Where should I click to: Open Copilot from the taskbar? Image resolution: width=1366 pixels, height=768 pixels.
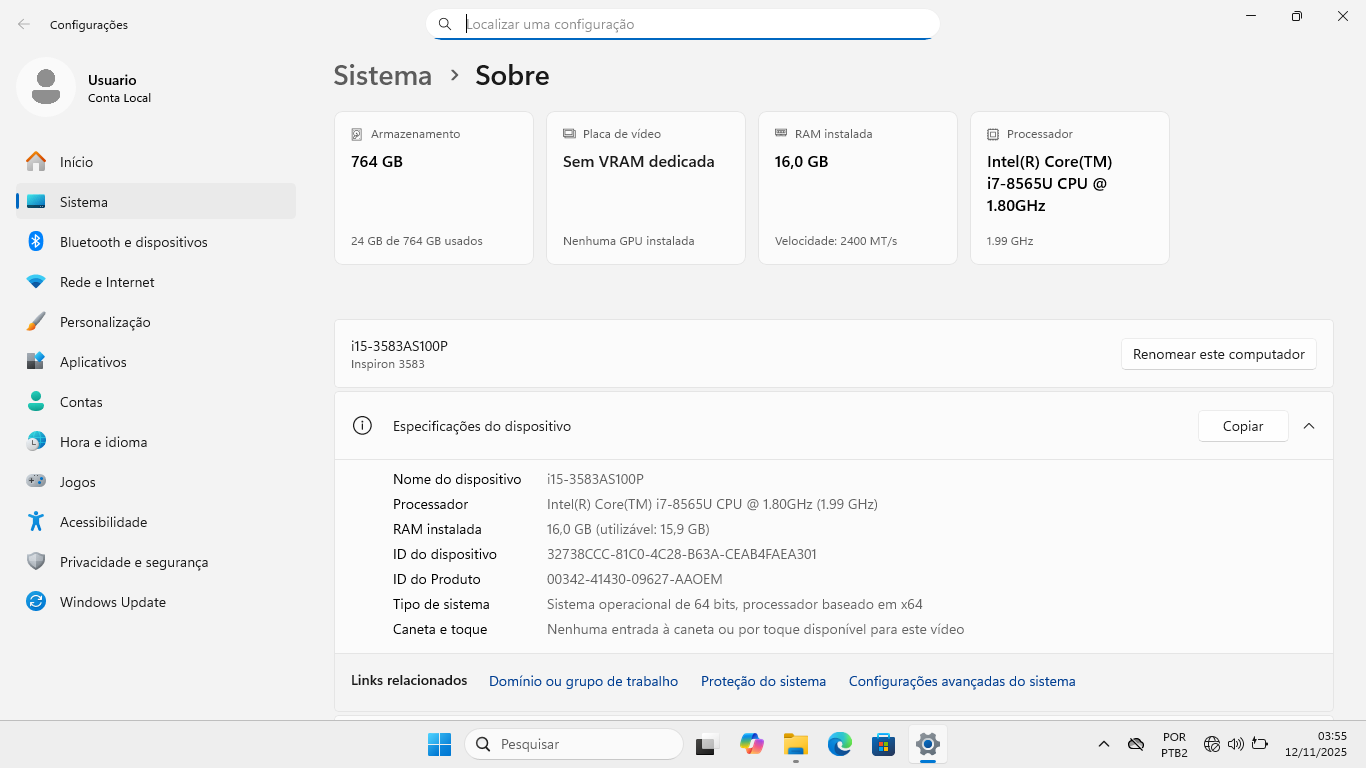751,744
